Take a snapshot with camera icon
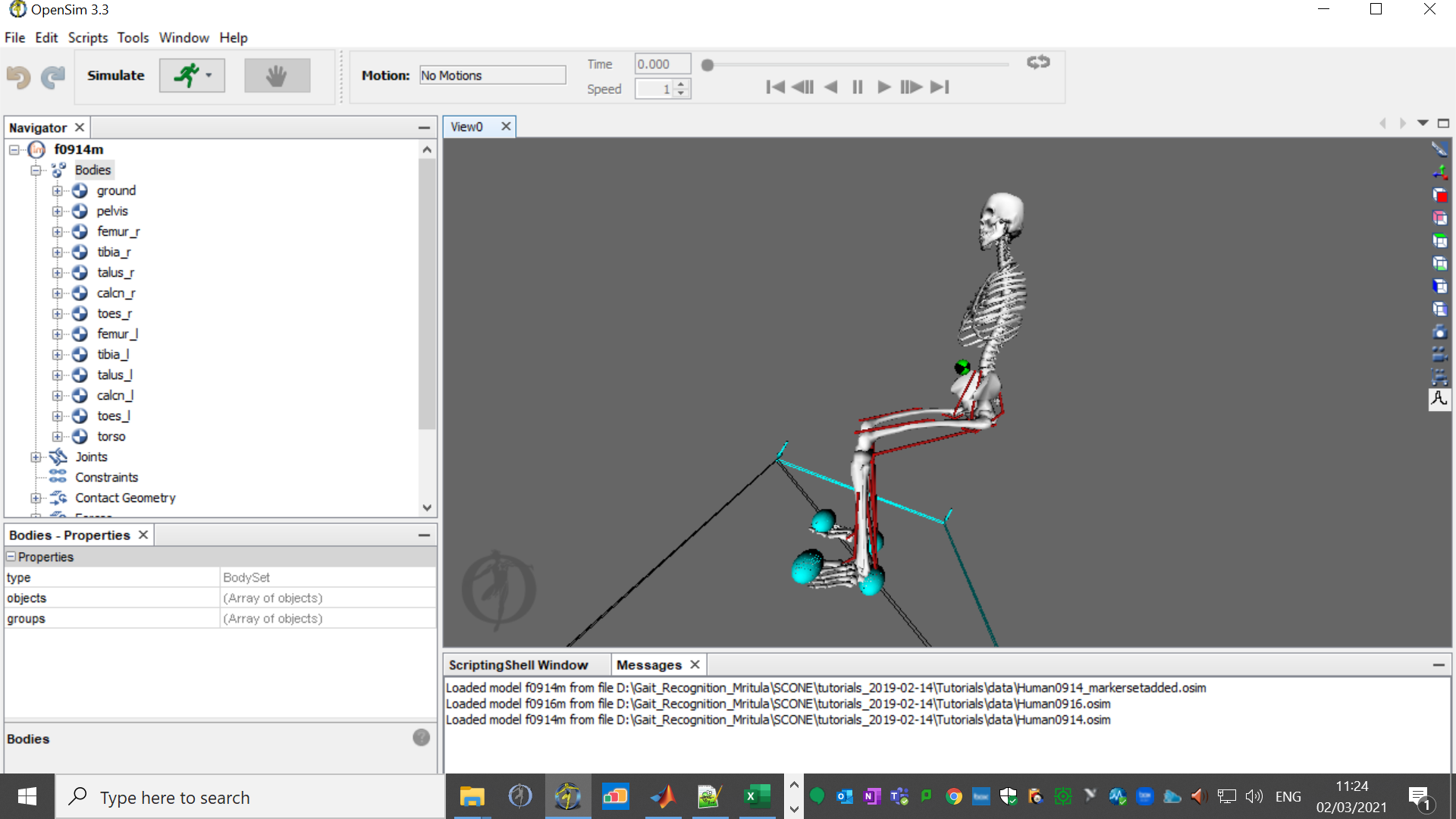 coord(1439,331)
